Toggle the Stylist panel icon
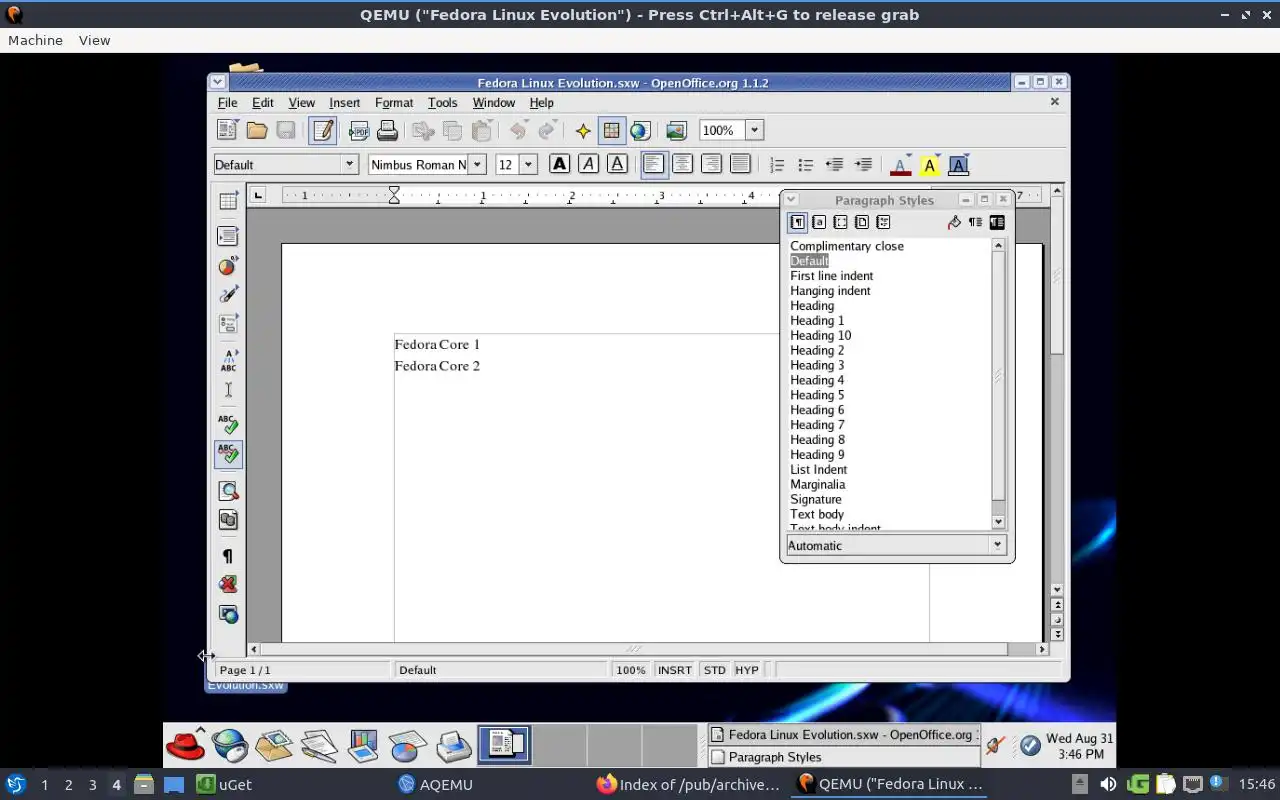 [612, 130]
